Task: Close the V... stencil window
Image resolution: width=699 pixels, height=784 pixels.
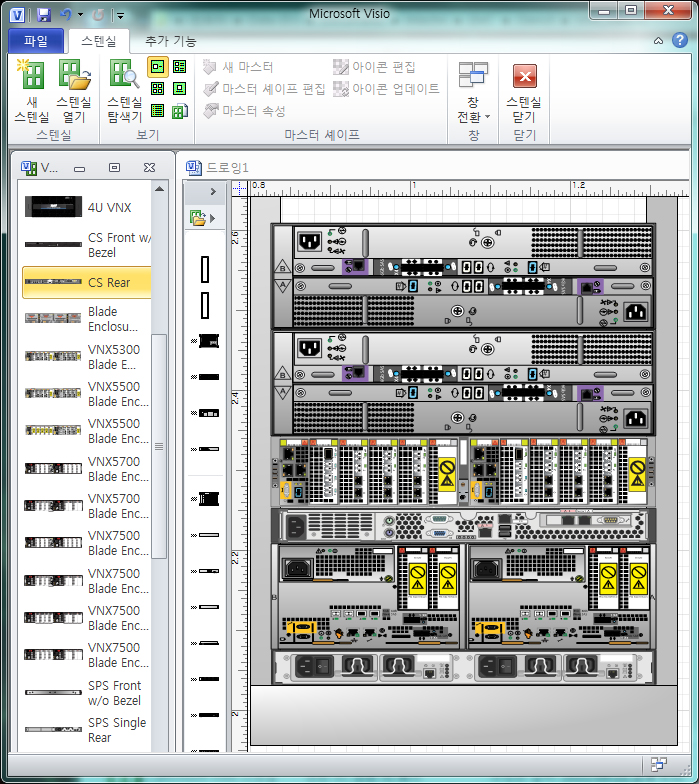Action: [x=149, y=168]
